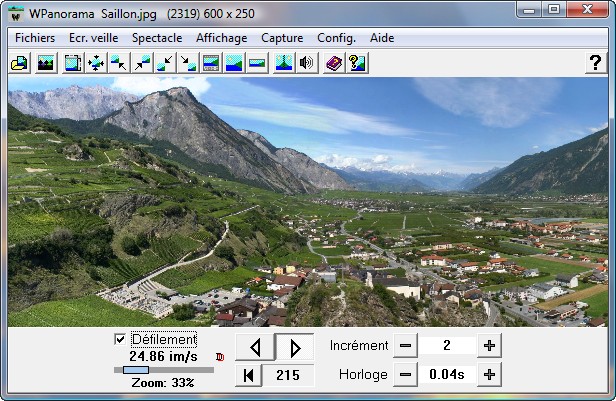The height and width of the screenshot is (401, 616).
Task: Click the image with control bar display icon
Action: point(211,63)
